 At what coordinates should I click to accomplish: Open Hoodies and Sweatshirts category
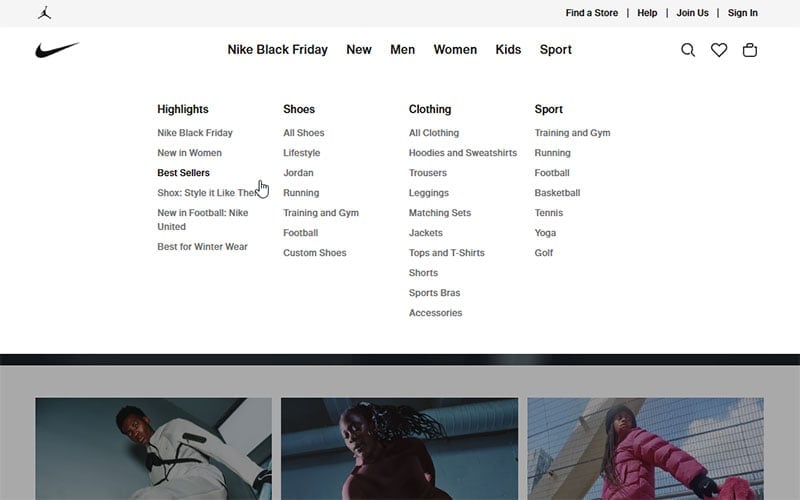pyautogui.click(x=463, y=153)
